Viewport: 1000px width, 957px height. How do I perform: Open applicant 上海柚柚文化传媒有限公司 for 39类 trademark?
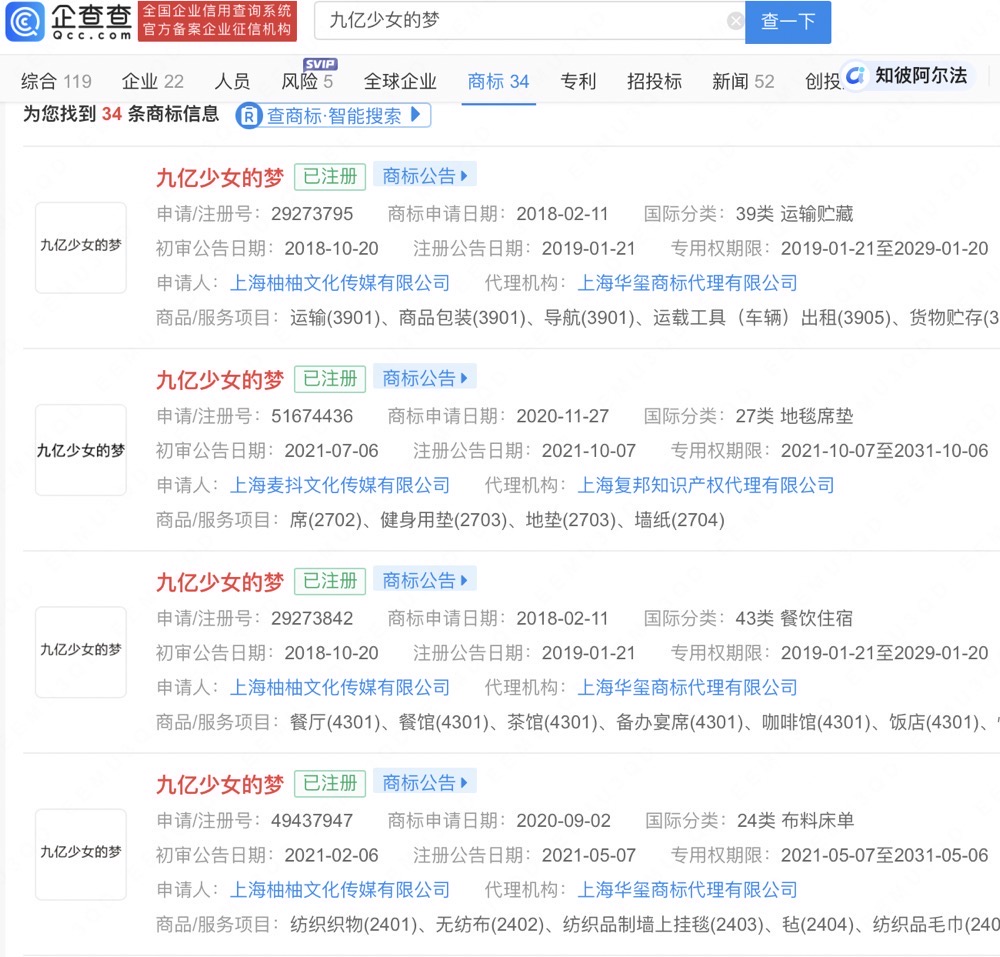pyautogui.click(x=339, y=282)
